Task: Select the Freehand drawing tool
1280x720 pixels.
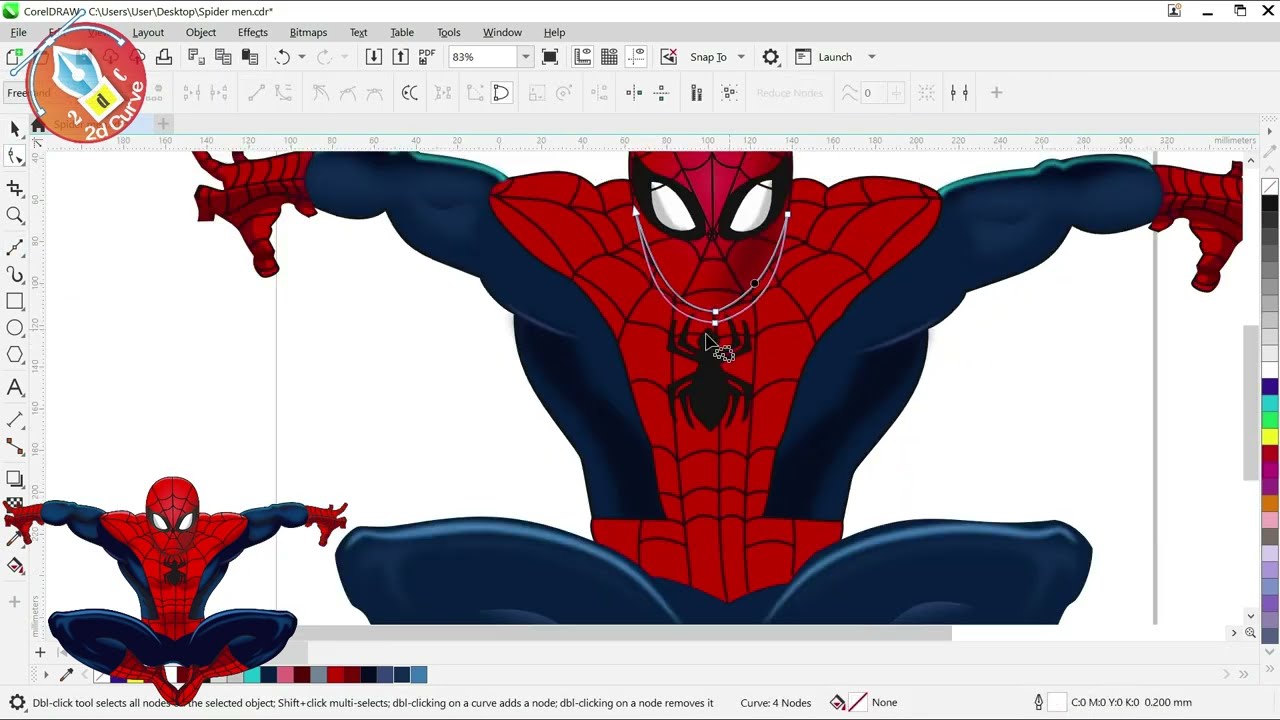Action: click(x=15, y=247)
